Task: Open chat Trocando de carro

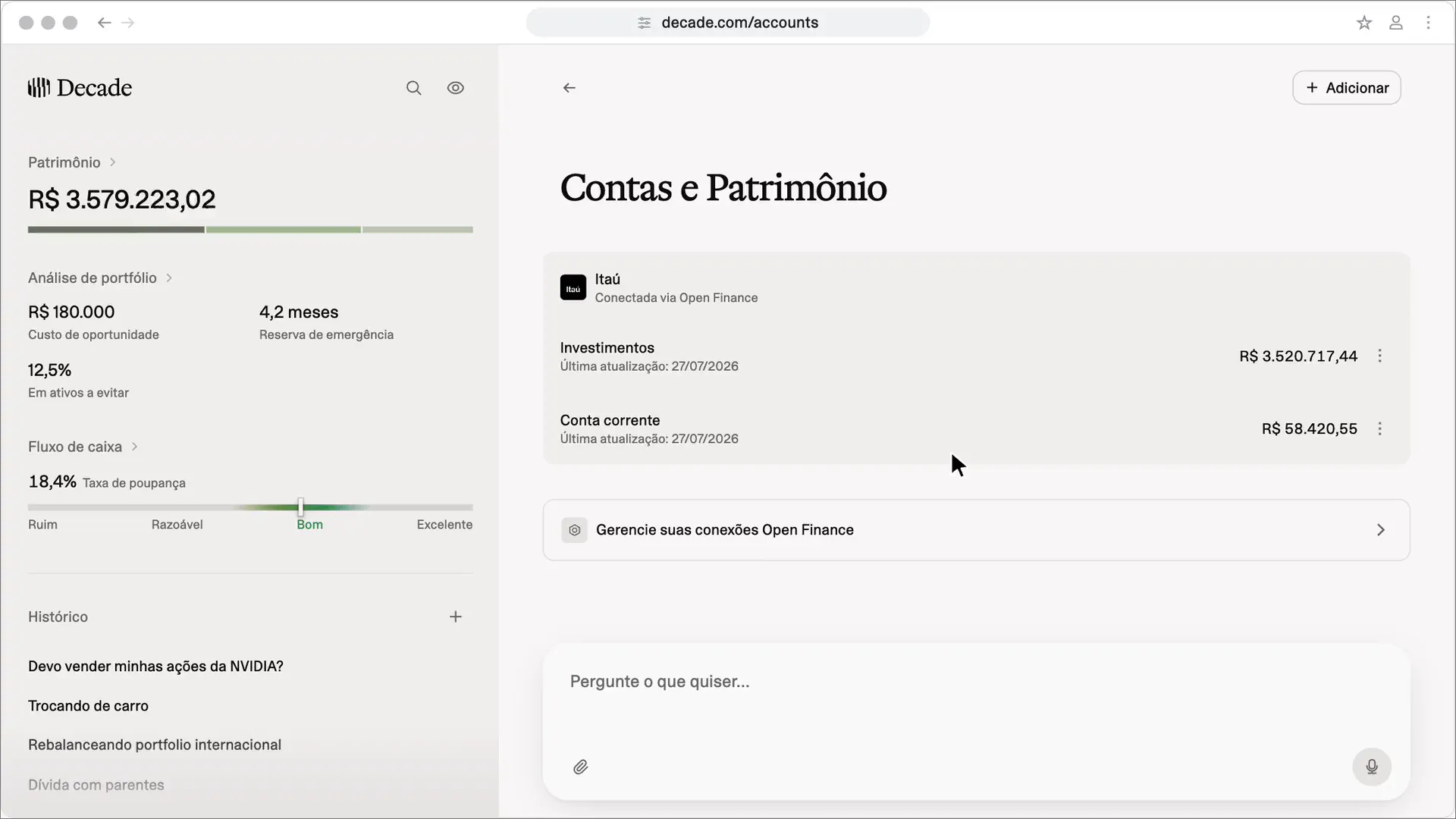Action: (x=88, y=706)
